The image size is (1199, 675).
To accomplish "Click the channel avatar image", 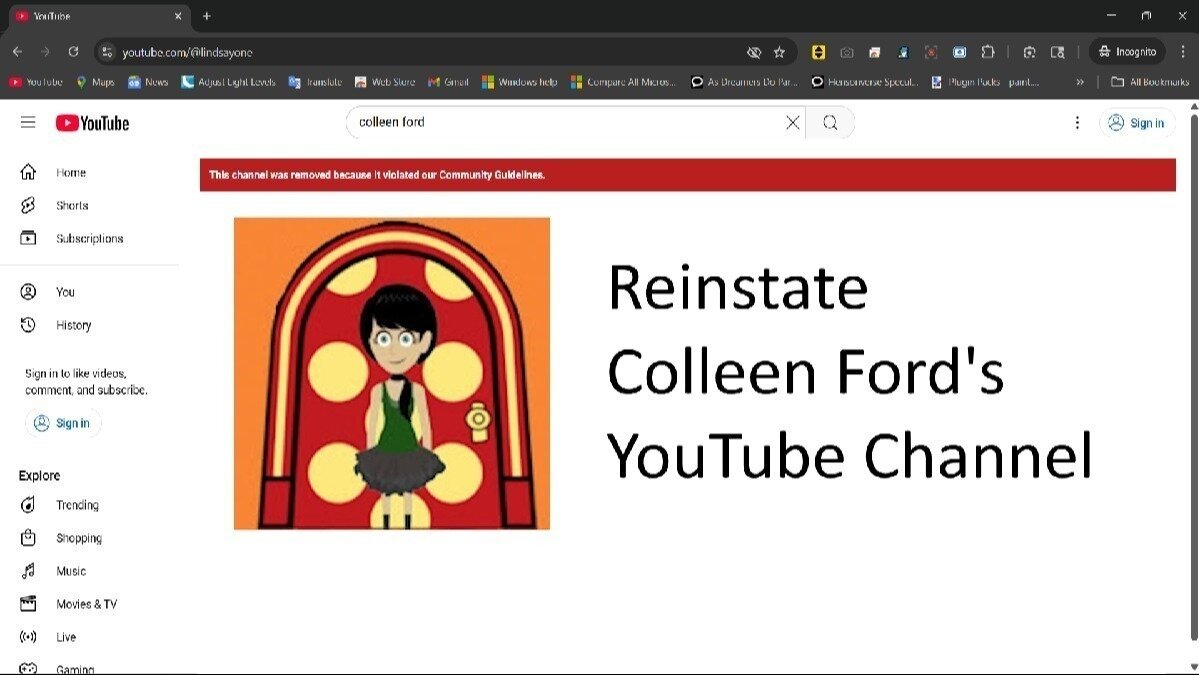I will coord(391,372).
